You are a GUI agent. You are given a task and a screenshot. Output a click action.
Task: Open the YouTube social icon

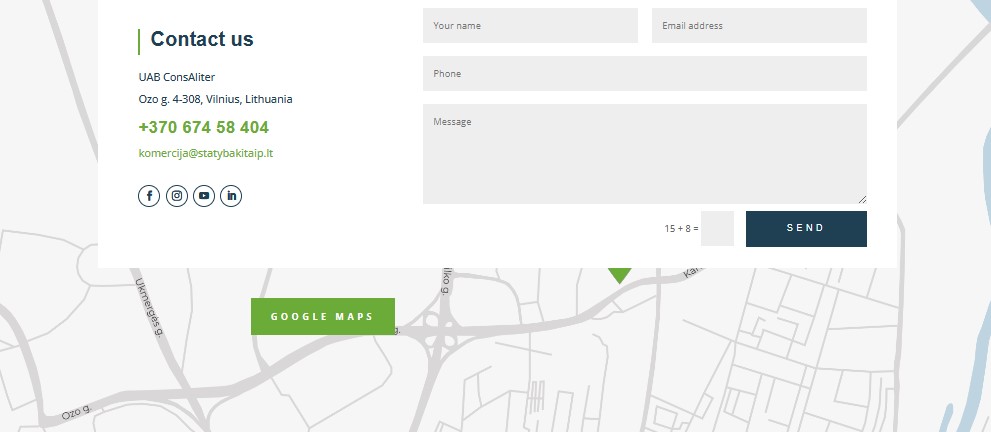pyautogui.click(x=204, y=196)
